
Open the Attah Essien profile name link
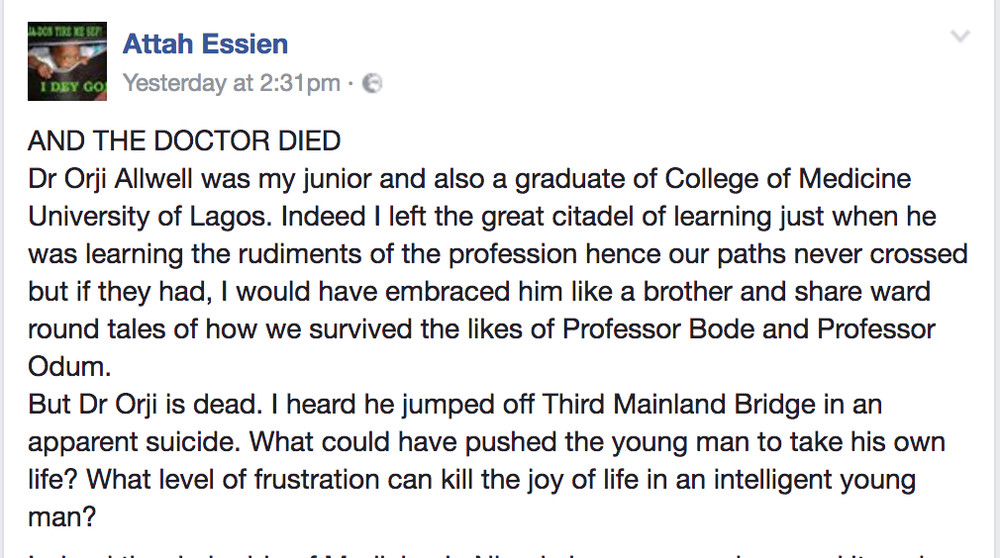point(205,44)
